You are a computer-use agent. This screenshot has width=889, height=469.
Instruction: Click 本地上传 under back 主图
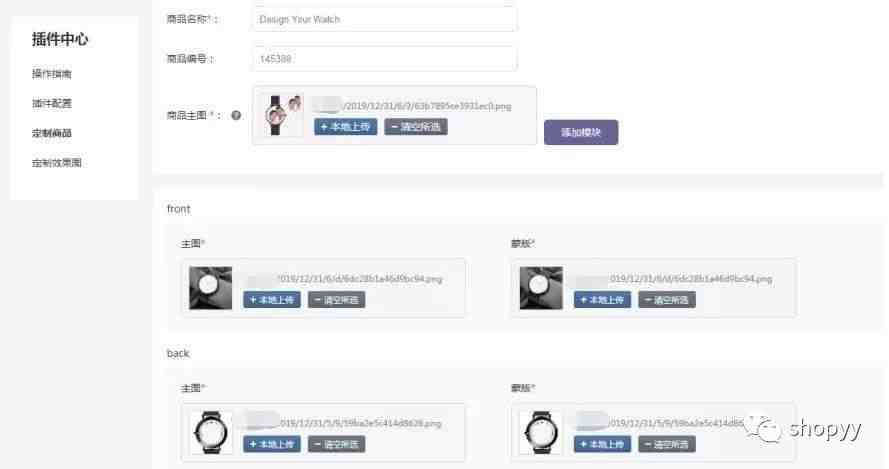point(272,444)
